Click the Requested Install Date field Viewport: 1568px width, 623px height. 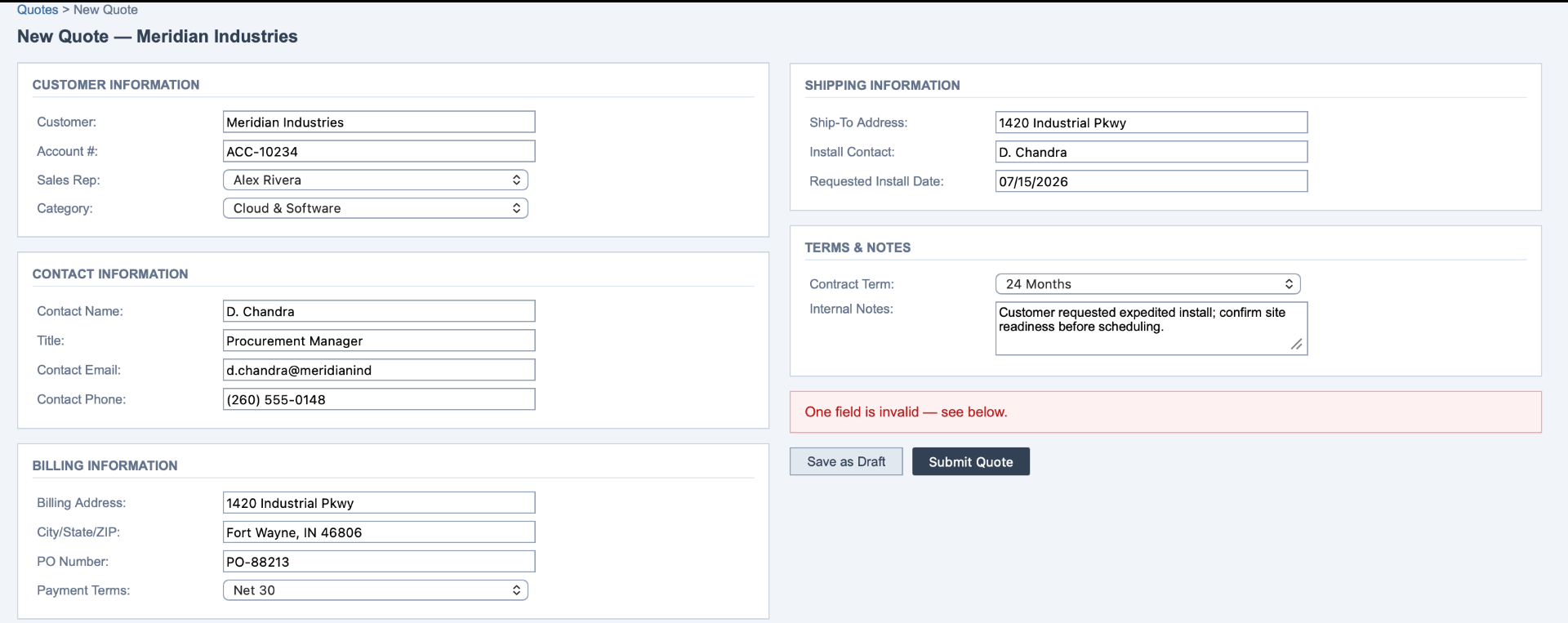pos(1151,181)
